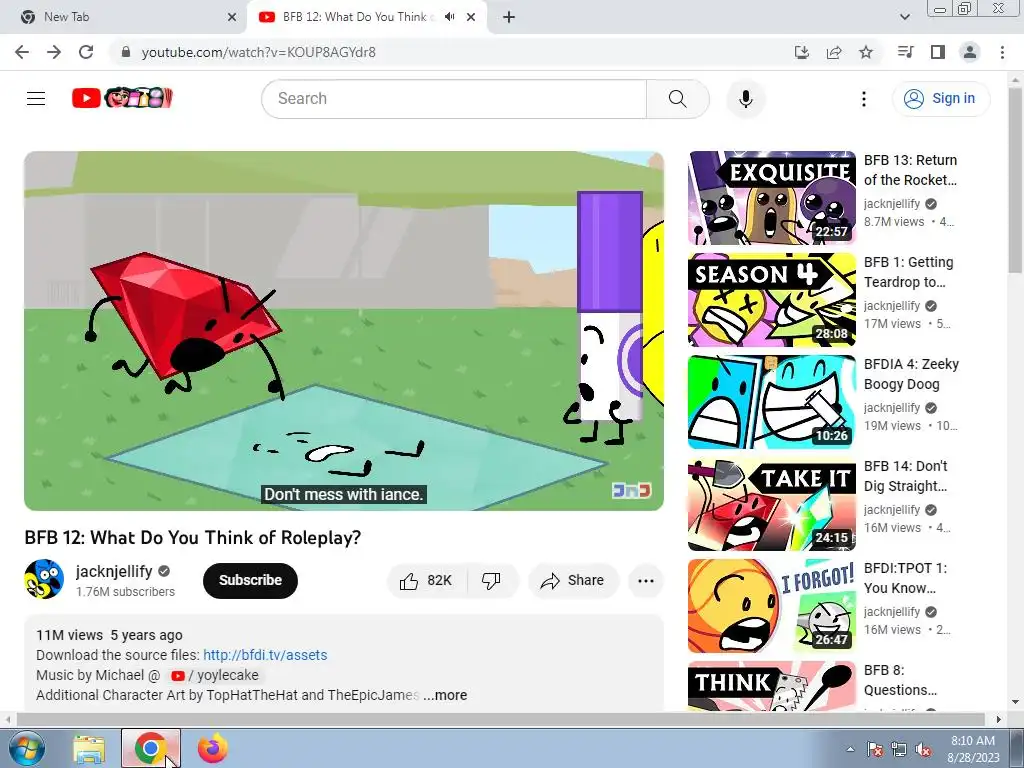
Task: Open BFDI:TPOT 1 You Know thumbnail
Action: [772, 606]
